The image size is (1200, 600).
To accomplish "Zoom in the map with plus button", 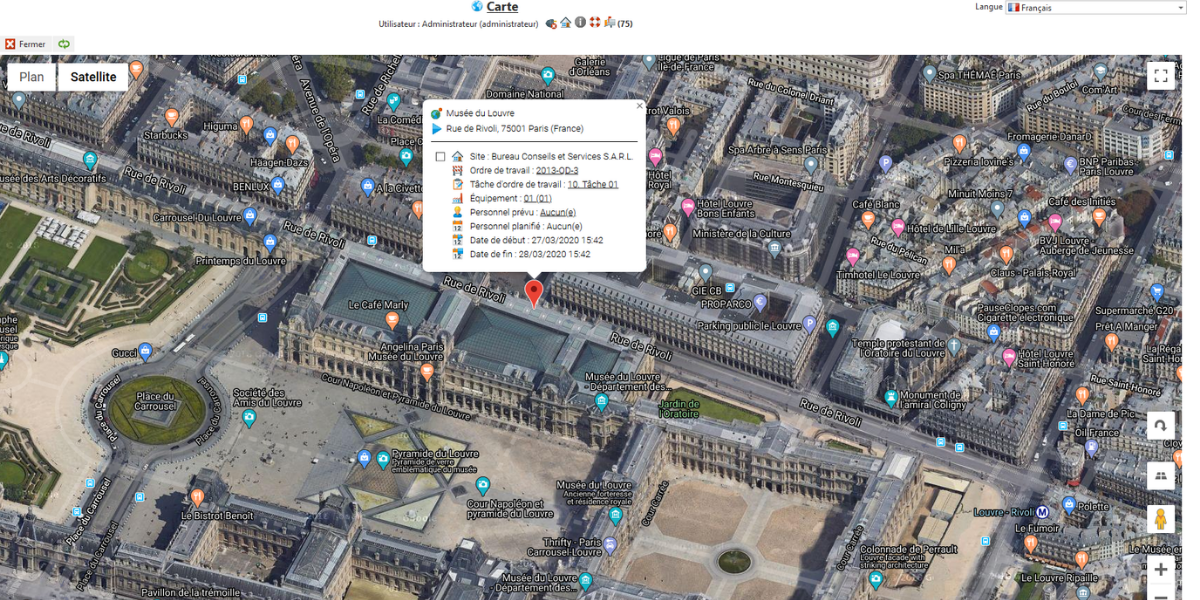I will [x=1160, y=570].
